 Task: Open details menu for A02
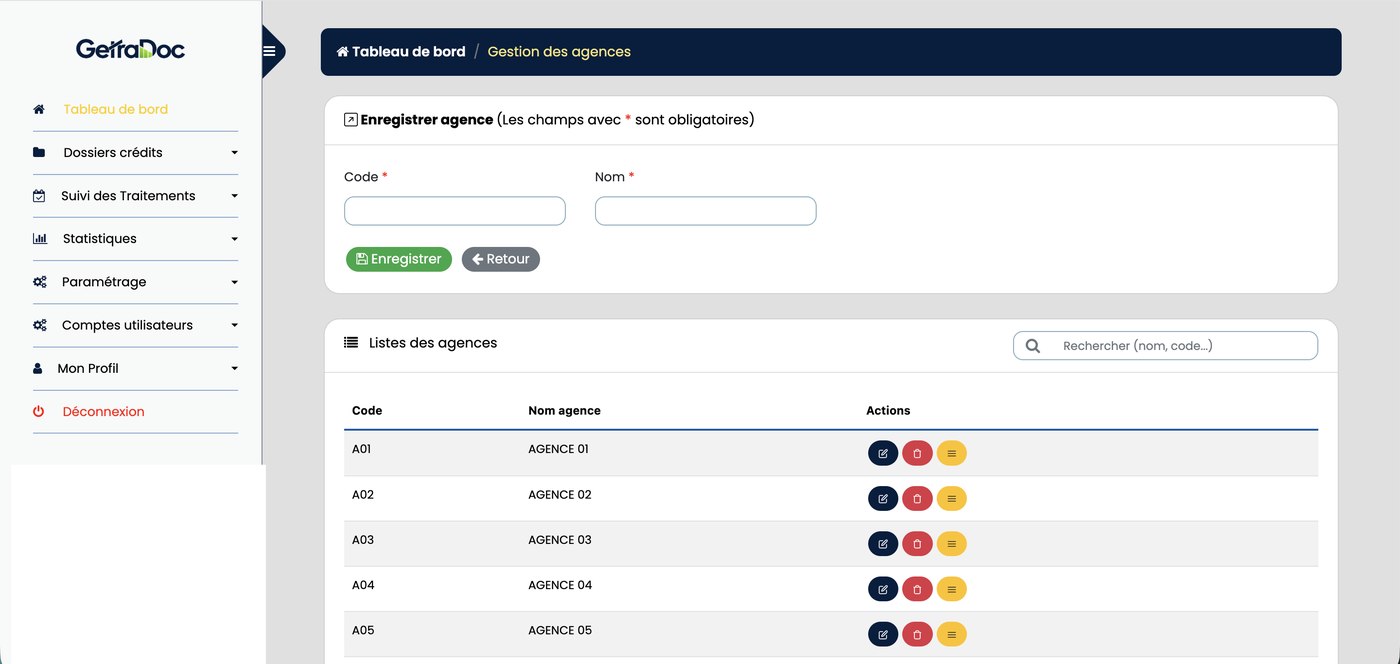pyautogui.click(x=952, y=499)
